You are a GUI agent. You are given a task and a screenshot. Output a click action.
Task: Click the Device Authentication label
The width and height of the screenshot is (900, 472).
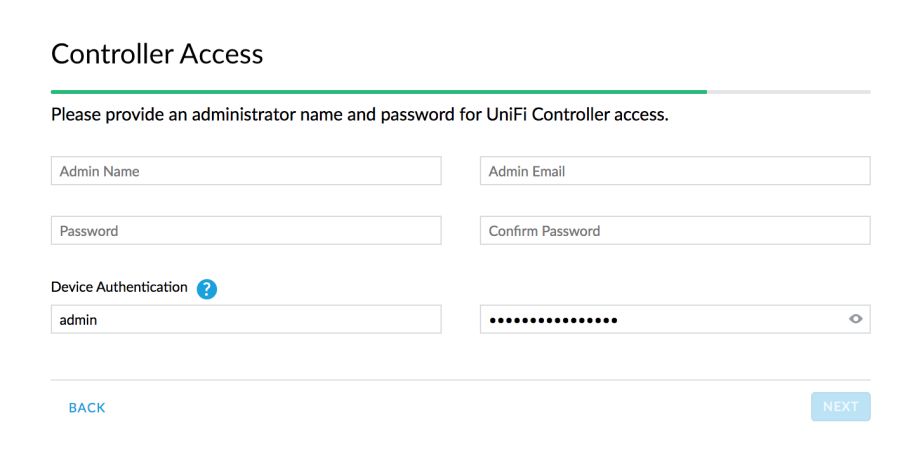pyautogui.click(x=119, y=287)
